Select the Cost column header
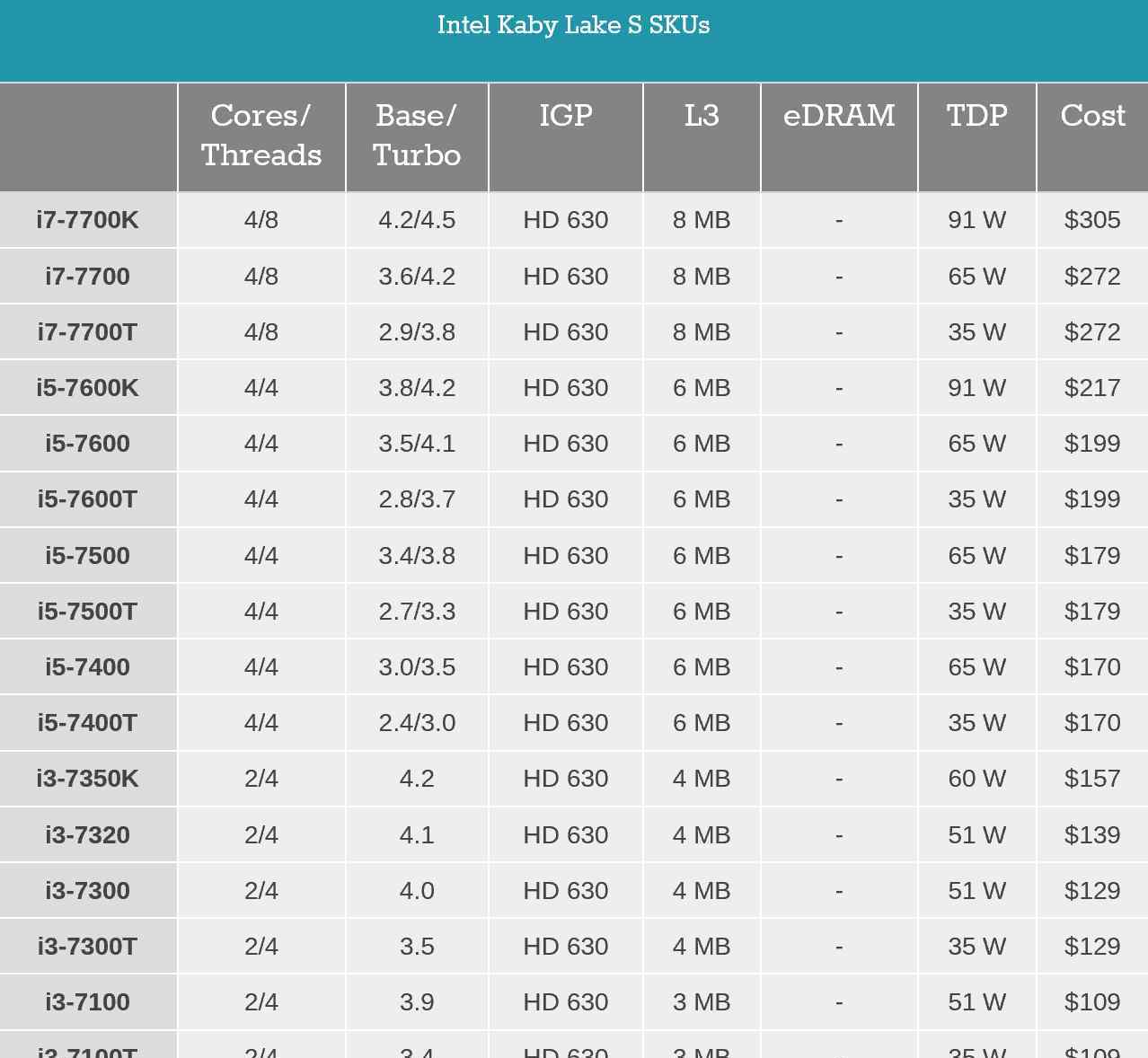Viewport: 1148px width, 1058px height. (1092, 137)
